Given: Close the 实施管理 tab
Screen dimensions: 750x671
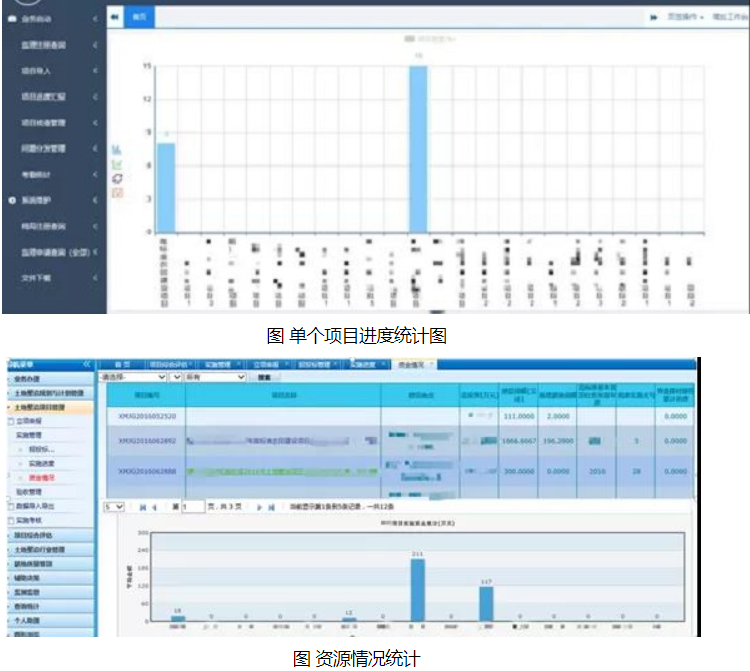Looking at the screenshot, I should coord(238,364).
